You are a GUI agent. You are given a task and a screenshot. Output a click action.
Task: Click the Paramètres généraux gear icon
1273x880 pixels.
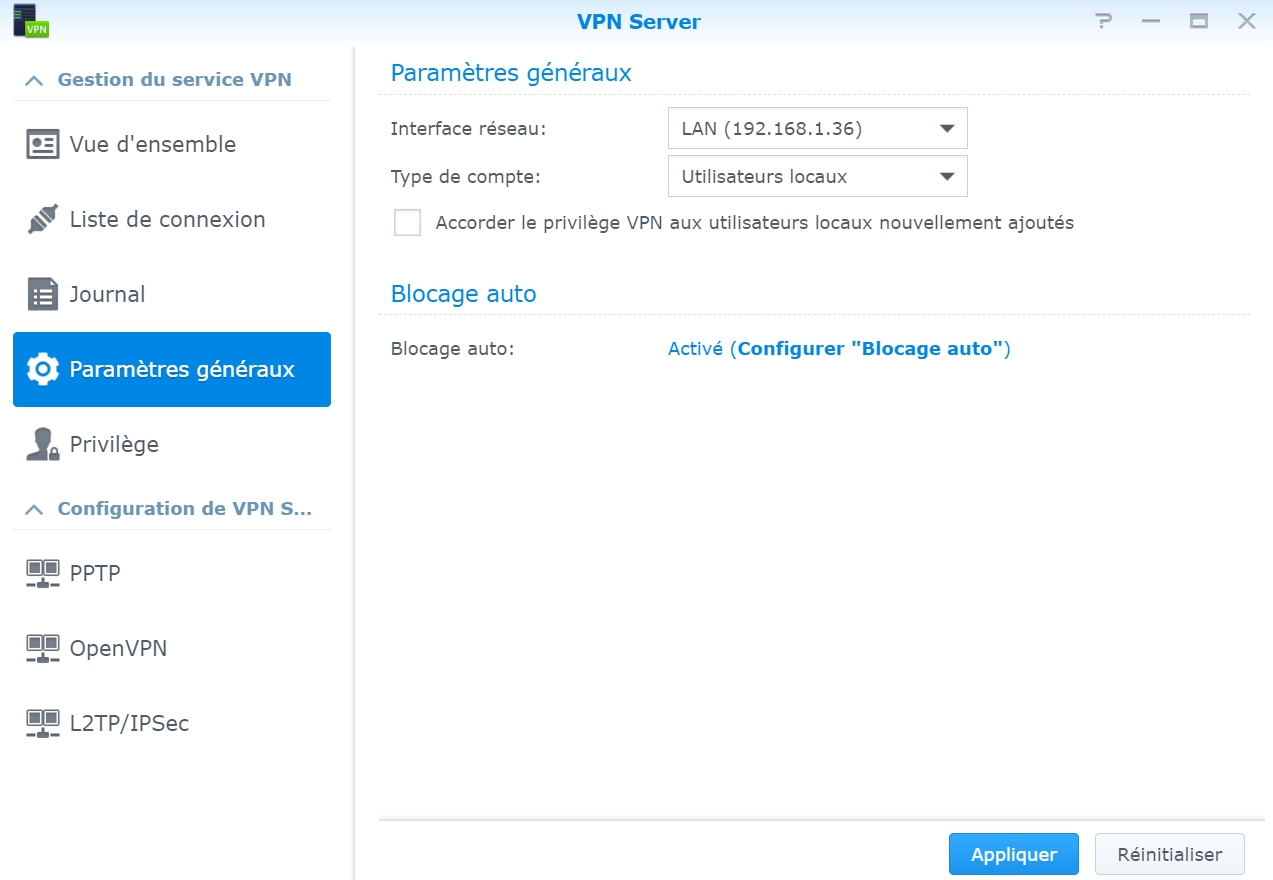[x=42, y=369]
